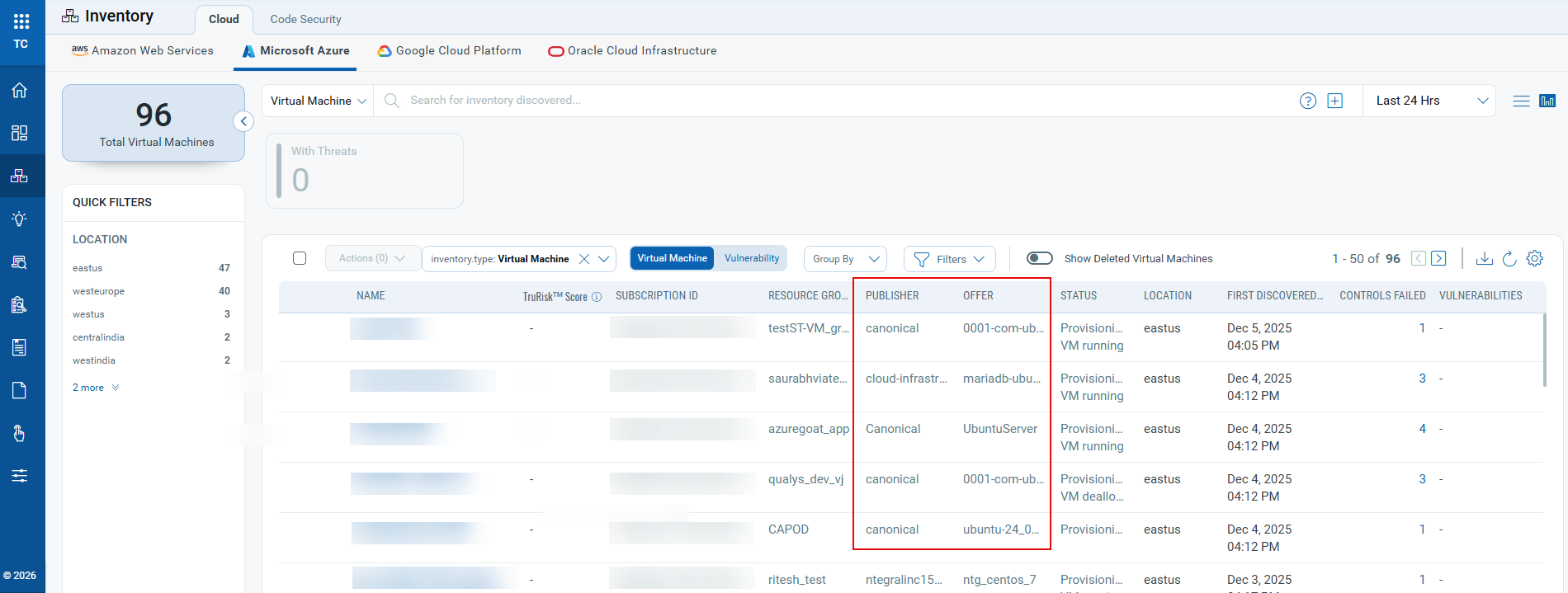
Task: Remove the inventory.type Virtual Machine filter
Action: (584, 259)
